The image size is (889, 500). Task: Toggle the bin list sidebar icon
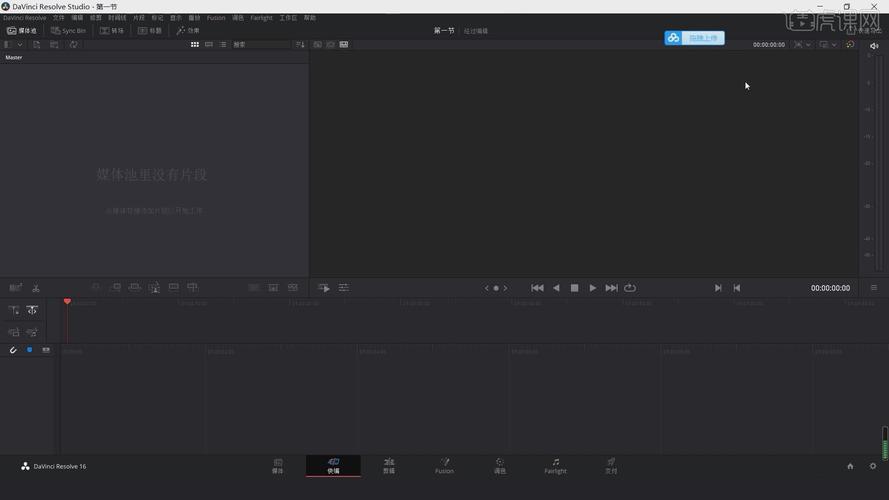tap(7, 44)
